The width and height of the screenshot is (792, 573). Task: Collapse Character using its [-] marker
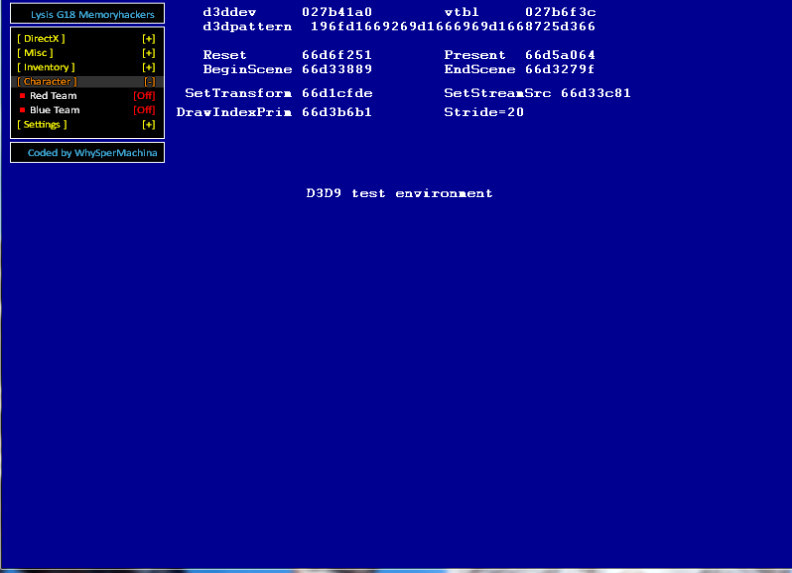[x=150, y=81]
